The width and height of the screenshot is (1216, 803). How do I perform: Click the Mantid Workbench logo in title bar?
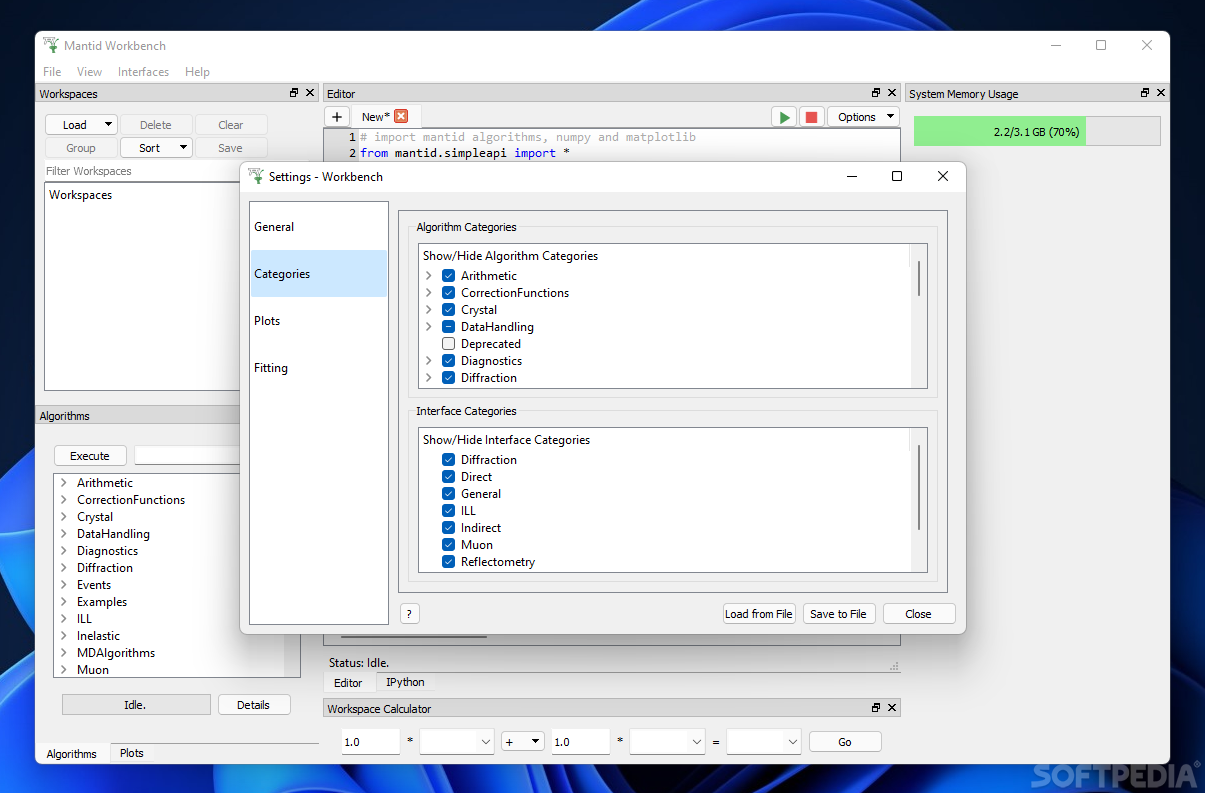pos(51,45)
